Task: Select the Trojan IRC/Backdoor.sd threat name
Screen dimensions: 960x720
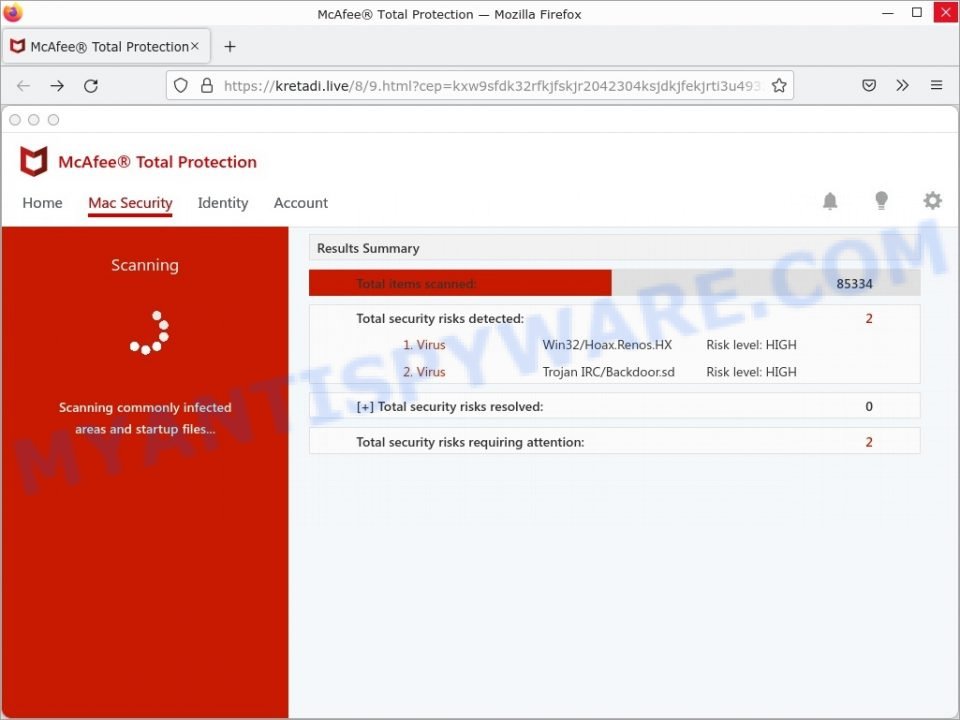Action: coord(609,372)
